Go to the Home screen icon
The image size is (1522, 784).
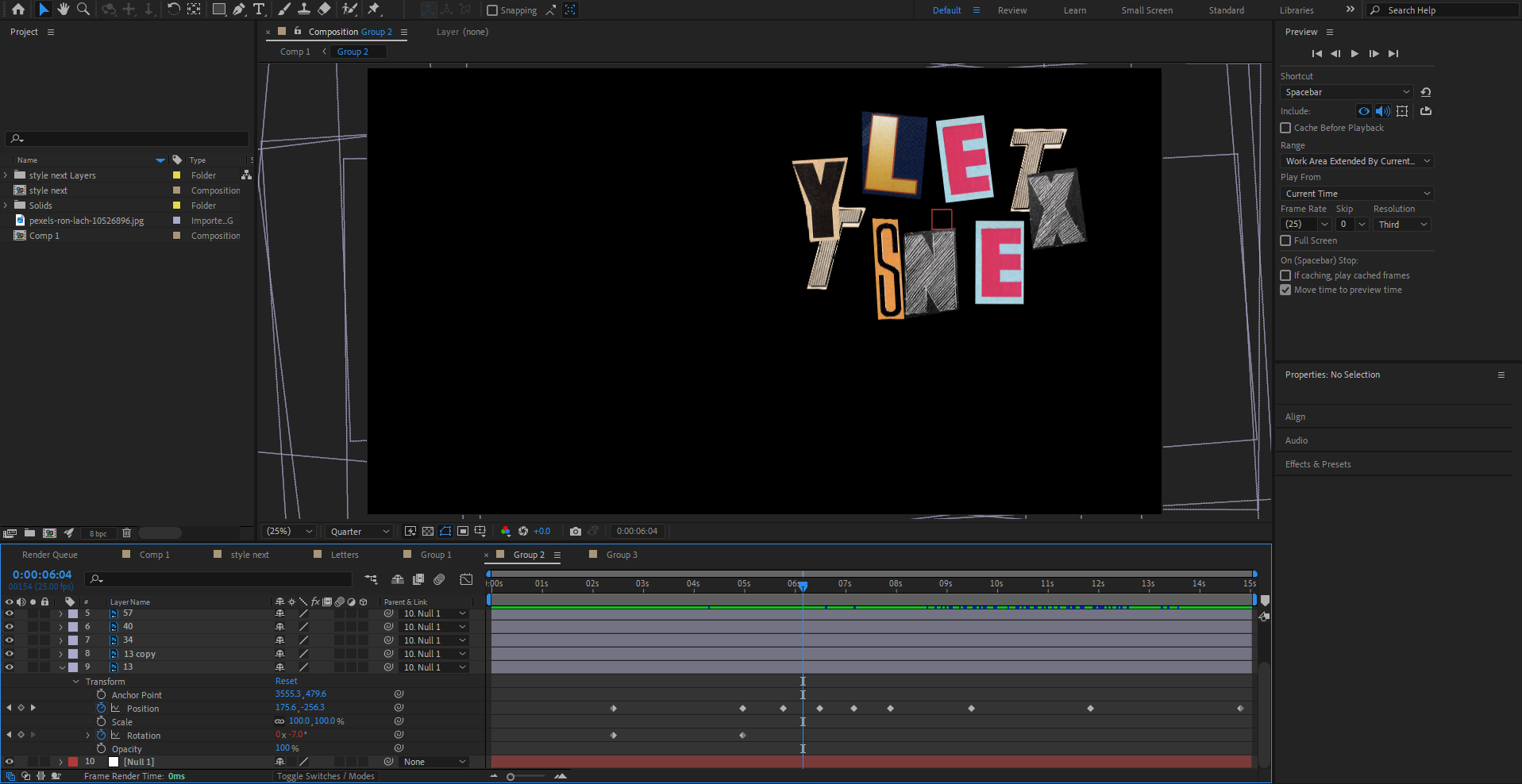18,10
